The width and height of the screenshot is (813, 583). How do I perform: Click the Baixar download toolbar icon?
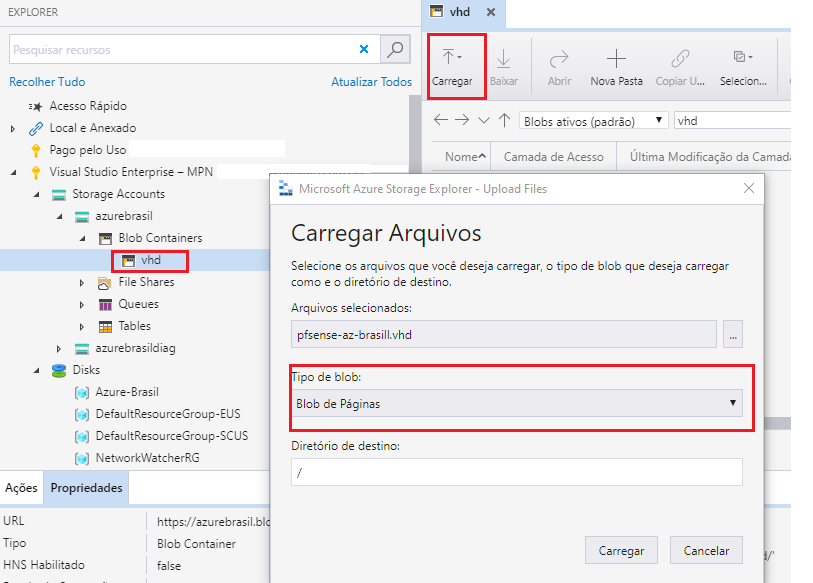tap(503, 59)
